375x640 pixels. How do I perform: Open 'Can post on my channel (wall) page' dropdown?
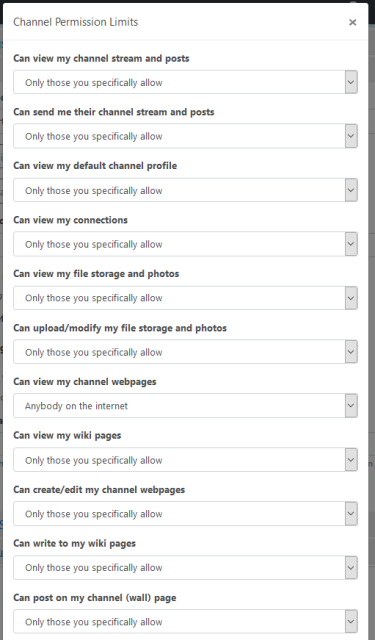[x=185, y=622]
